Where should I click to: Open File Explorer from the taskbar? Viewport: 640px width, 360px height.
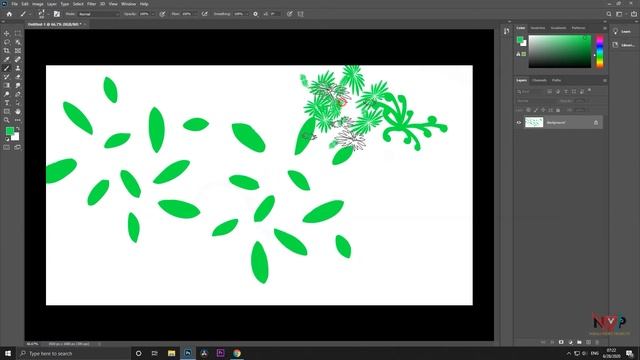(x=171, y=353)
